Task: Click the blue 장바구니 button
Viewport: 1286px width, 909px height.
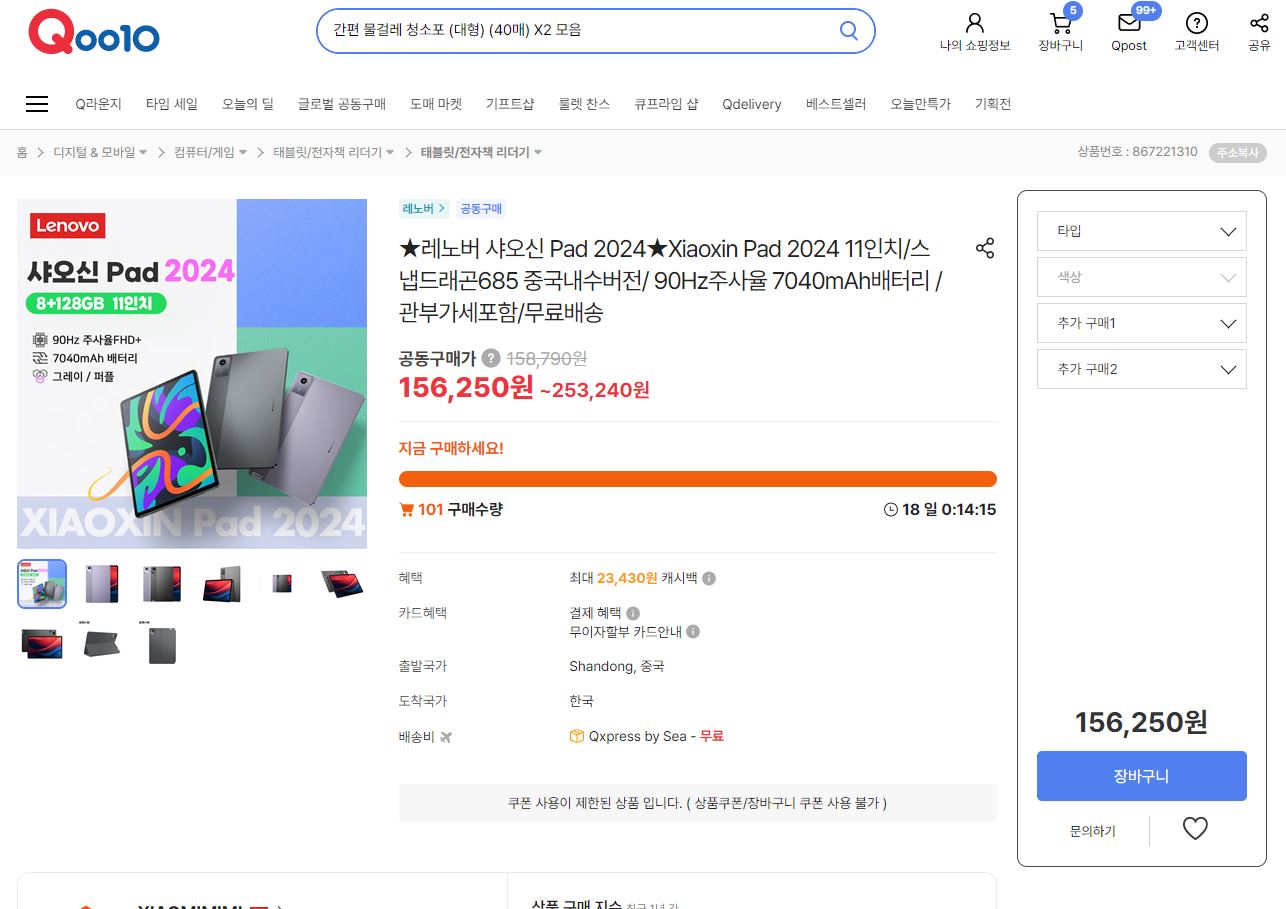Action: click(x=1142, y=776)
